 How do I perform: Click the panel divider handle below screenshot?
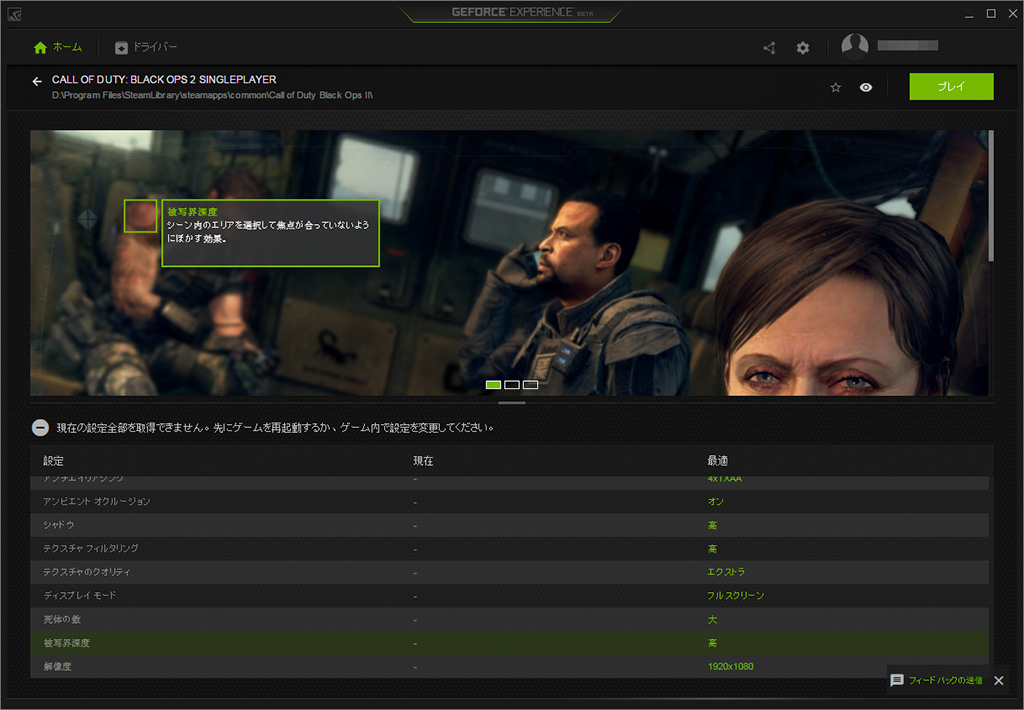(x=512, y=403)
